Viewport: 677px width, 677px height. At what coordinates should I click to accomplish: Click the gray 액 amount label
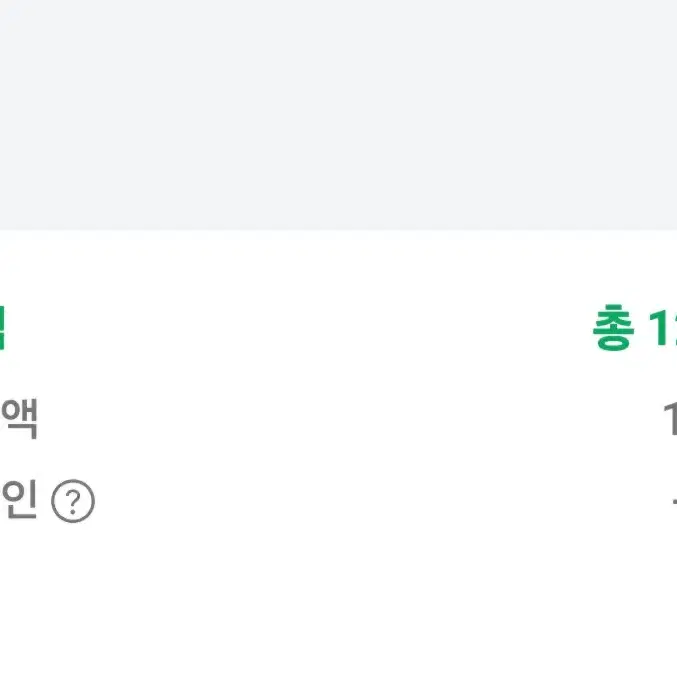pyautogui.click(x=19, y=419)
